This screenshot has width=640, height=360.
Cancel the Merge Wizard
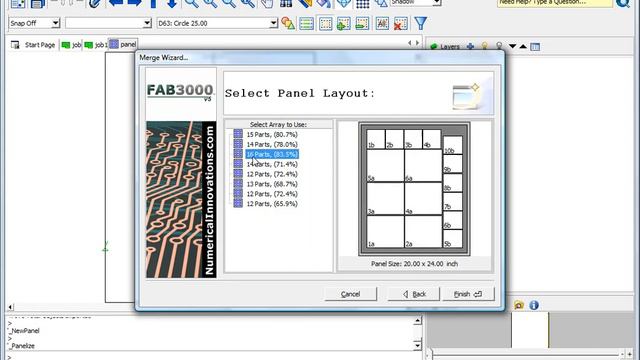(x=350, y=294)
